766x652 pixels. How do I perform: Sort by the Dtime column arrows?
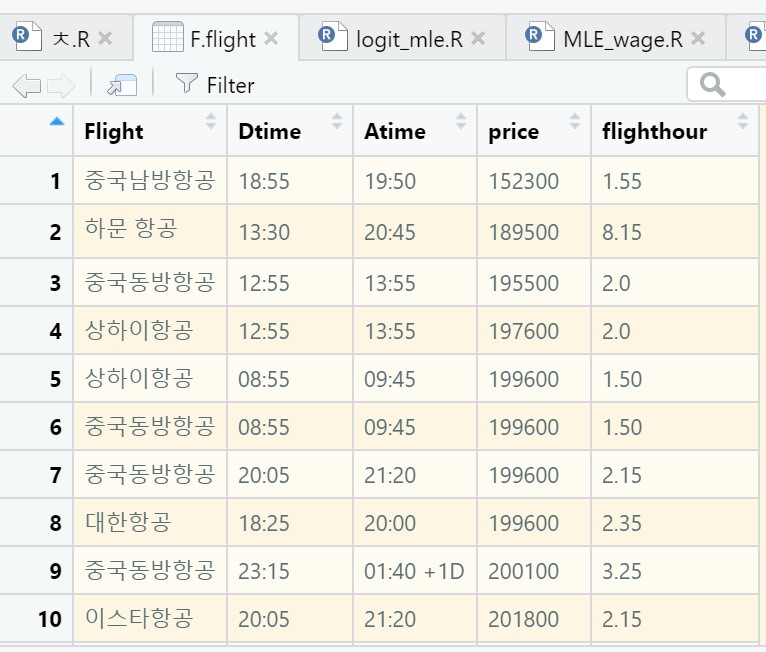(337, 121)
